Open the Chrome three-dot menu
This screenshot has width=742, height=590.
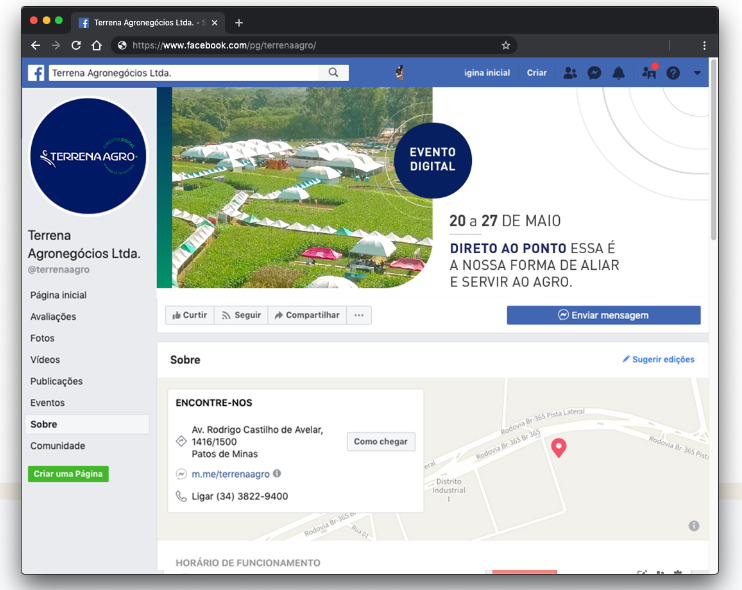705,45
